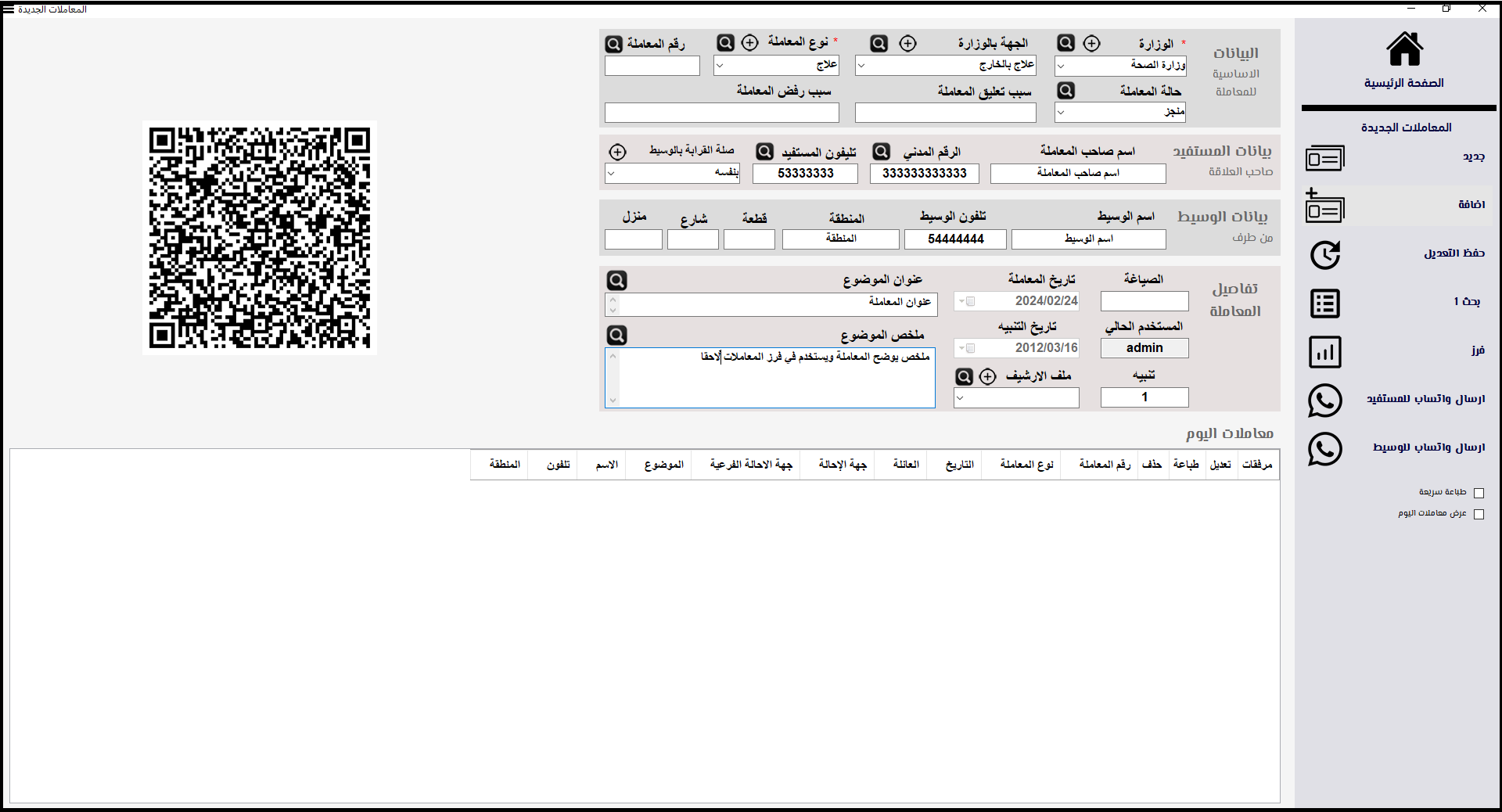Click the المعاملات الجديدة sidebar heading

pyautogui.click(x=1406, y=127)
